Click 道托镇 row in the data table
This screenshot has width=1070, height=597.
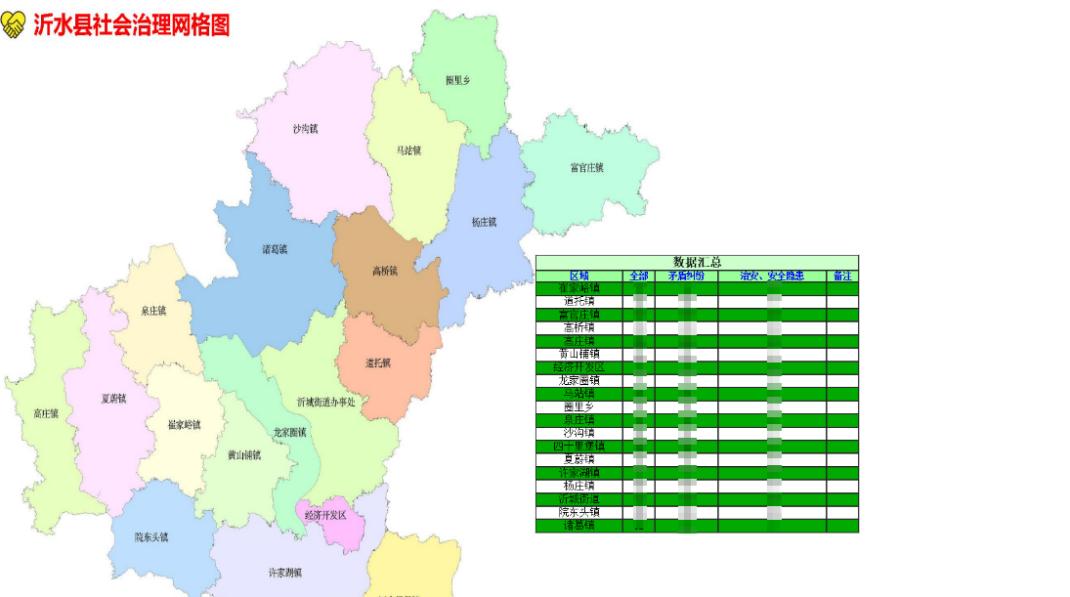pos(697,301)
